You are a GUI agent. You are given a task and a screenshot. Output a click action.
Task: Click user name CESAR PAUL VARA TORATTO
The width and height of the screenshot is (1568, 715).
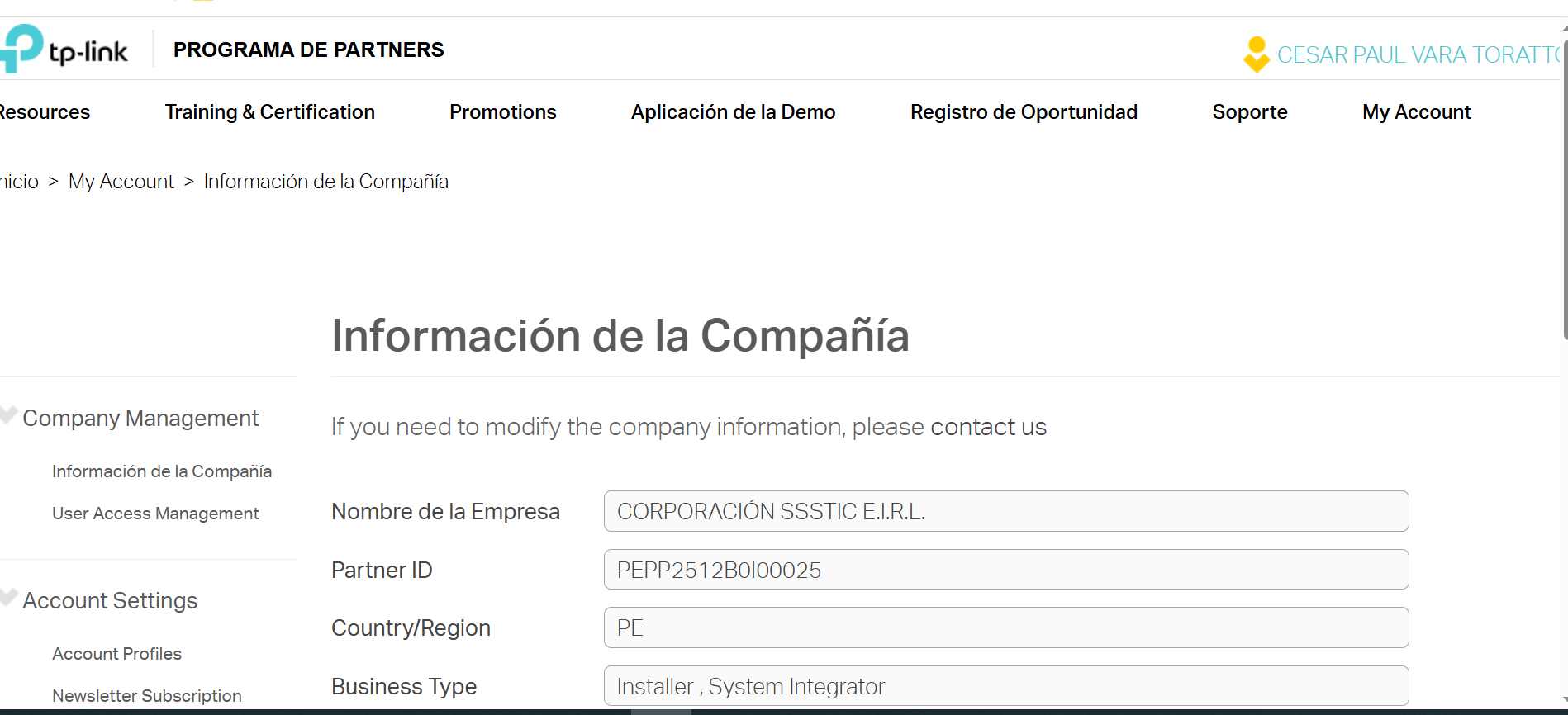[1417, 55]
